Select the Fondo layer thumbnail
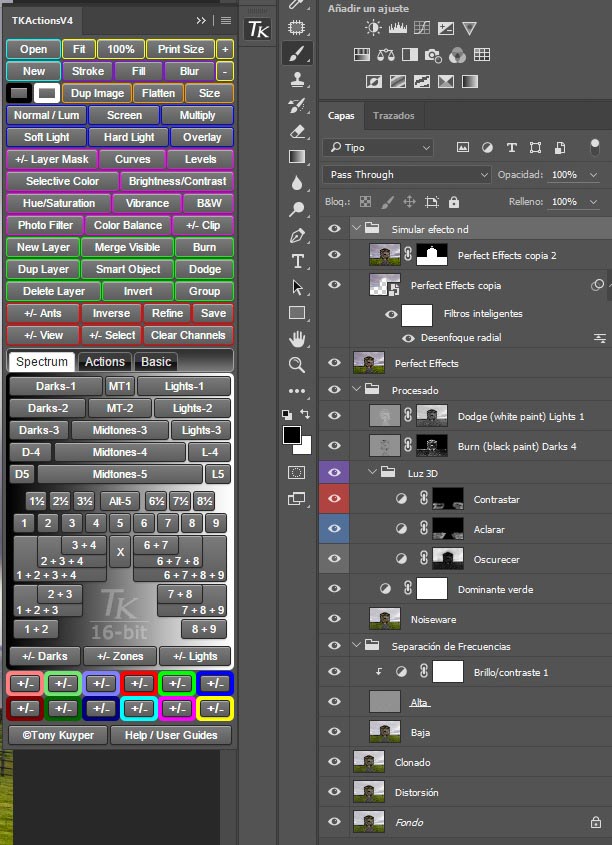 pyautogui.click(x=369, y=822)
